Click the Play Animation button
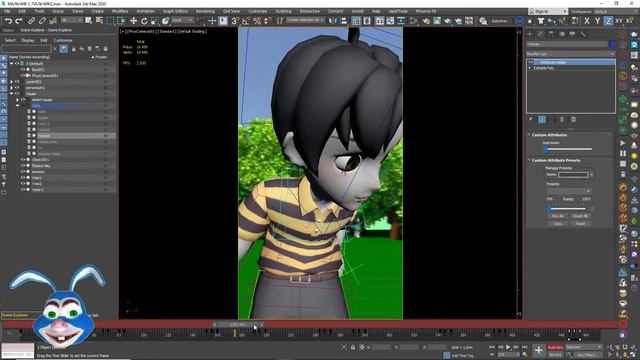640x360 pixels. [508, 347]
